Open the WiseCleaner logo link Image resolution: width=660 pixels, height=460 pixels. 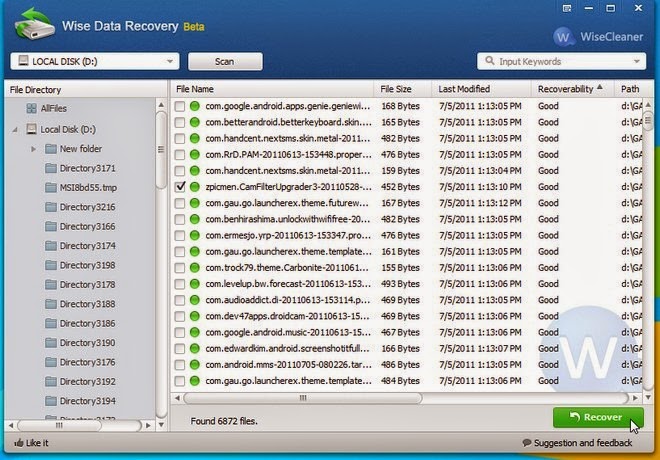point(598,37)
